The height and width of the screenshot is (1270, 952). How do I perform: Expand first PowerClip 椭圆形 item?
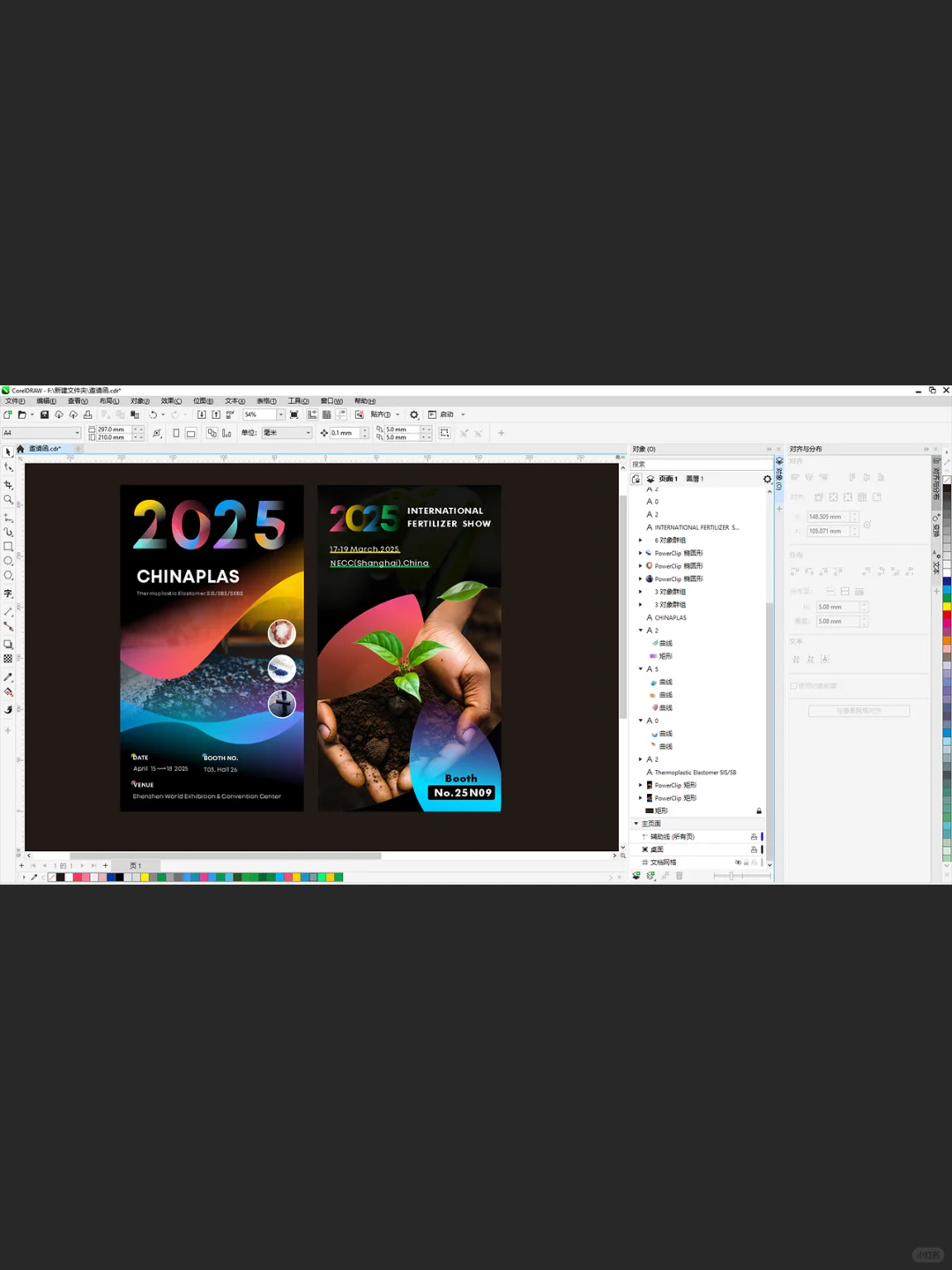(640, 553)
